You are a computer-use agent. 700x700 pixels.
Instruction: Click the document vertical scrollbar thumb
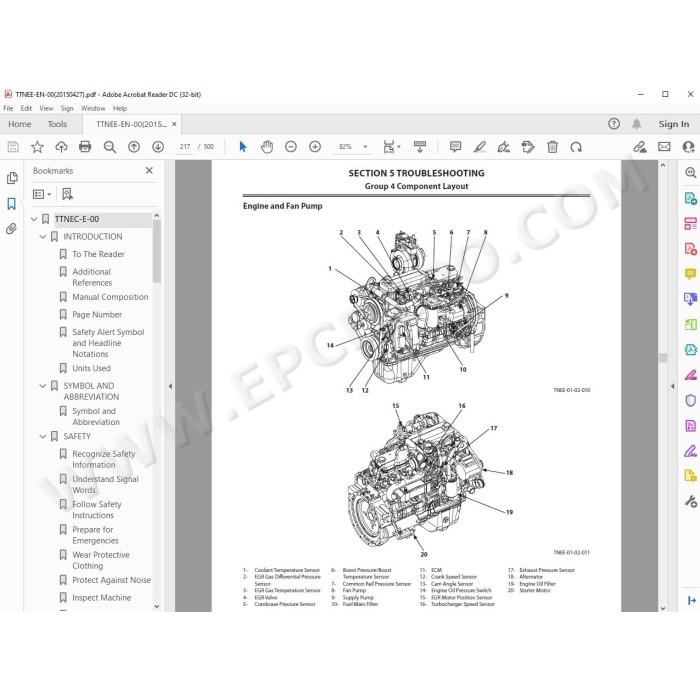coord(663,358)
